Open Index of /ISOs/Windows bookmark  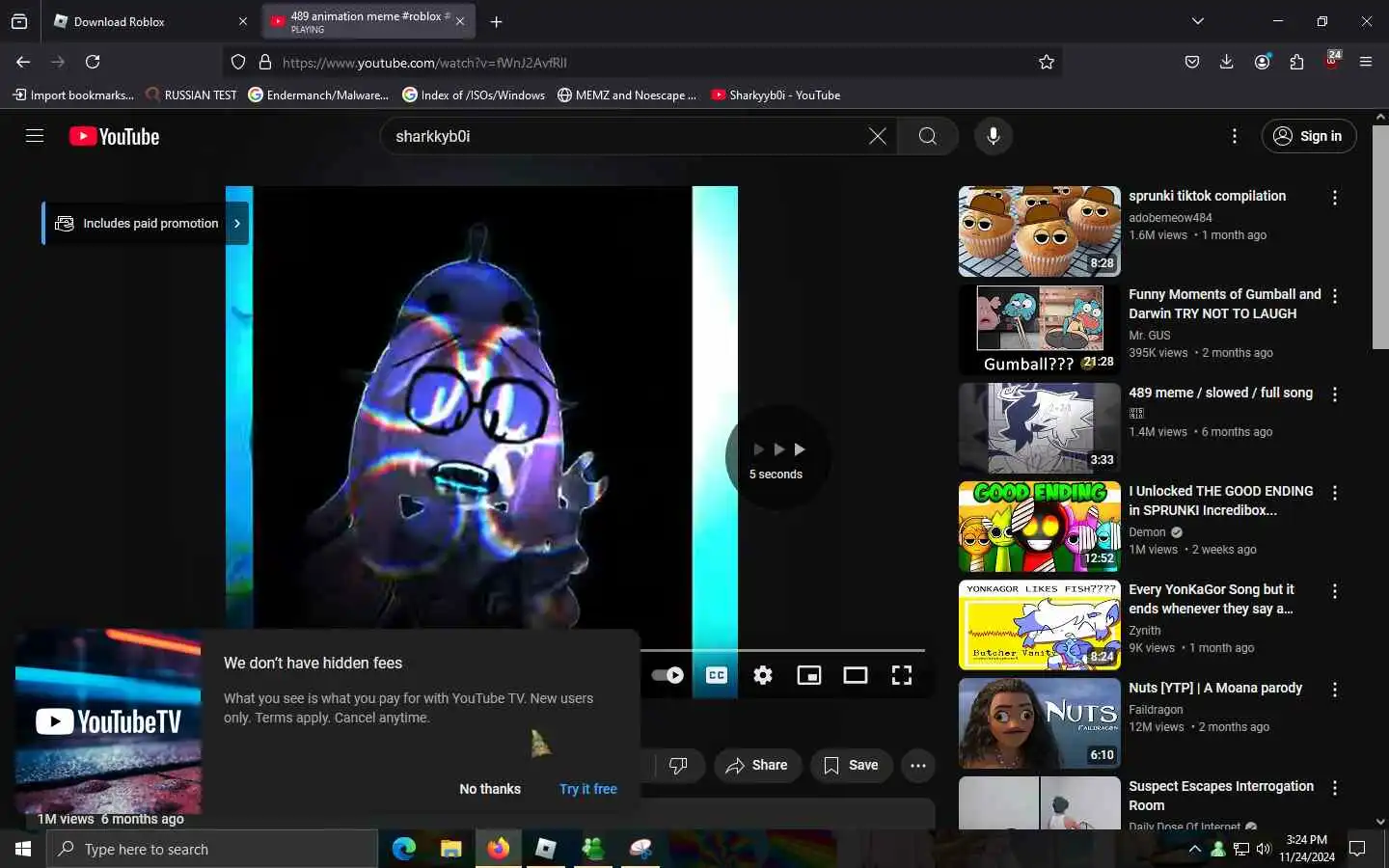tap(474, 95)
